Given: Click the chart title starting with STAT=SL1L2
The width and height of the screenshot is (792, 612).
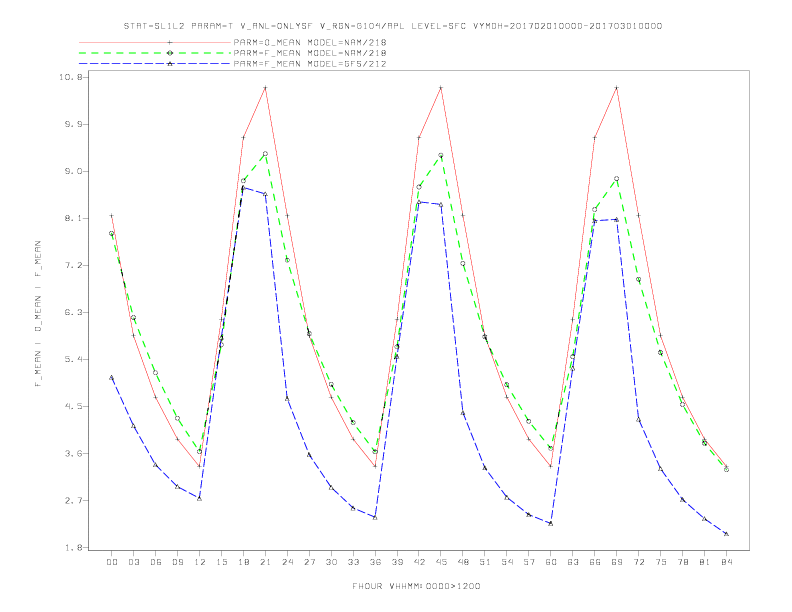Looking at the screenshot, I should click(x=393, y=26).
